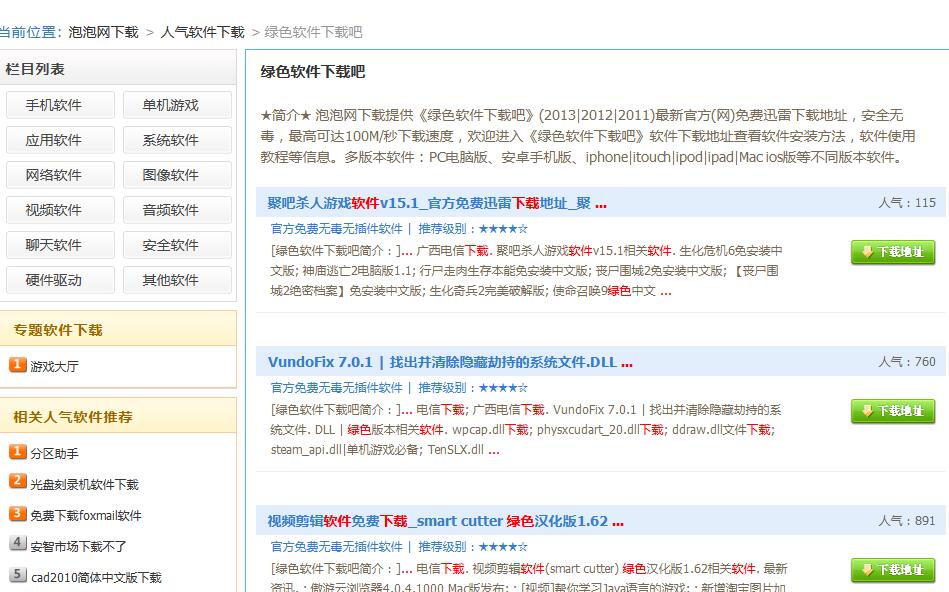This screenshot has width=949, height=592.
Task: Click the star rating under VundoFix 7.0.1
Action: point(503,388)
